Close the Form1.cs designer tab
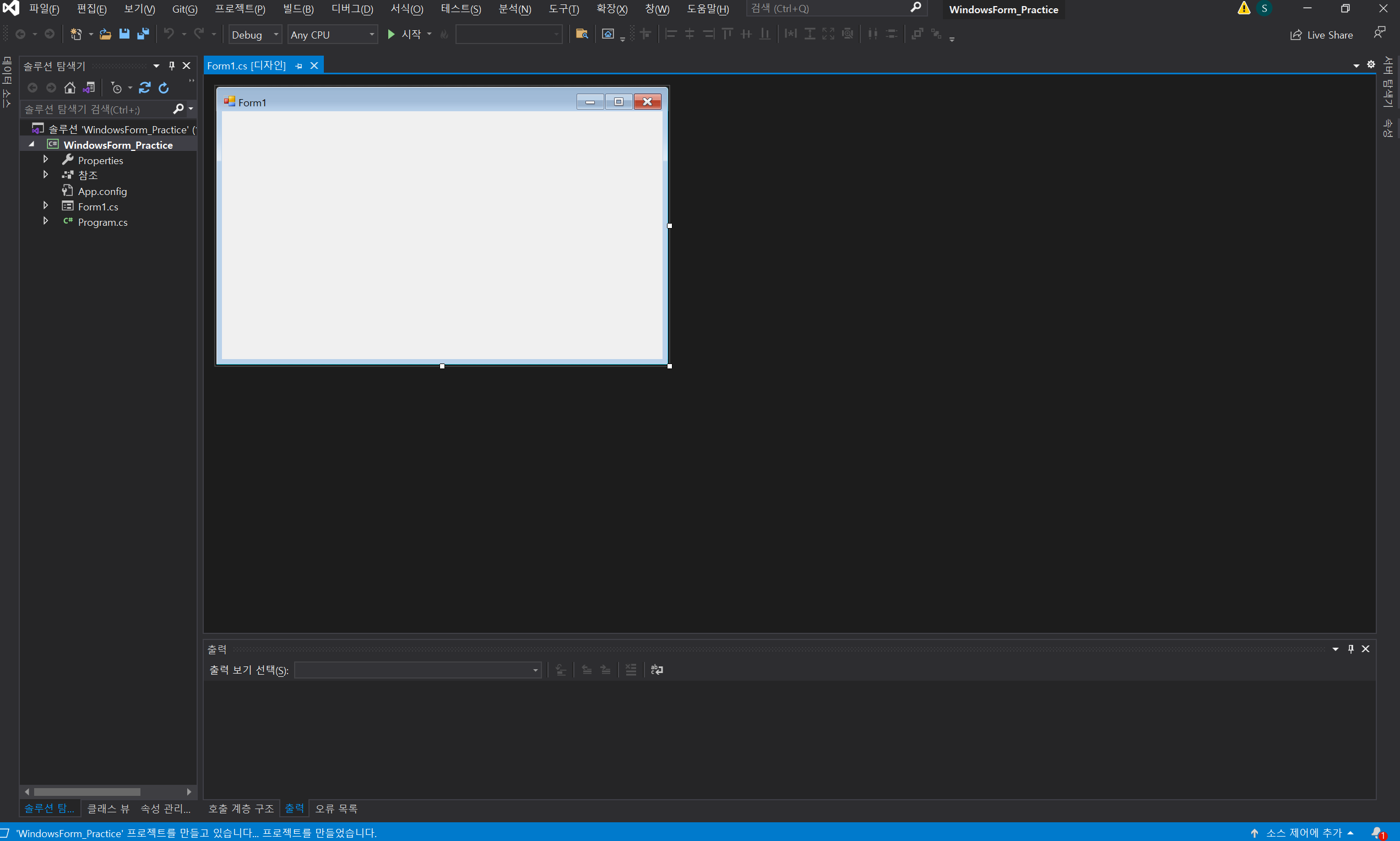The image size is (1400, 841). [314, 66]
